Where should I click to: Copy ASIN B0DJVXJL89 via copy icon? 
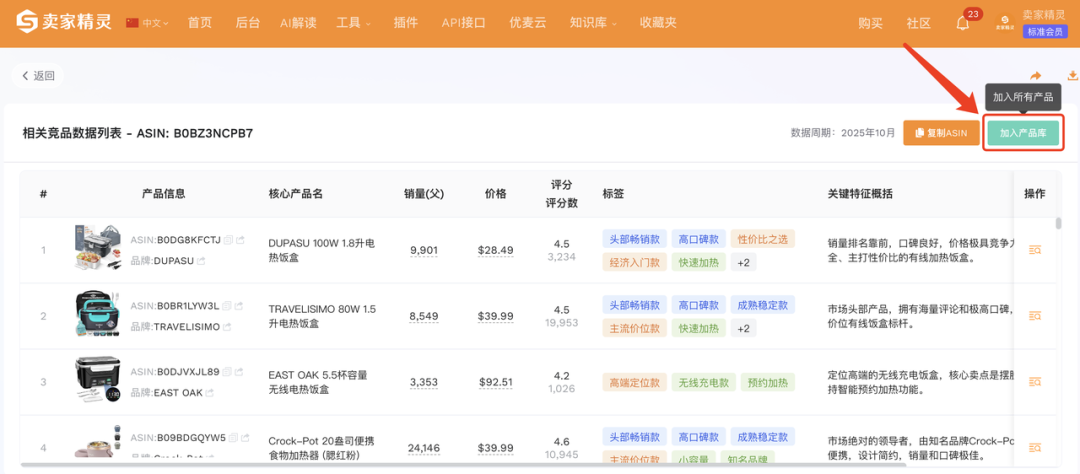(x=227, y=372)
